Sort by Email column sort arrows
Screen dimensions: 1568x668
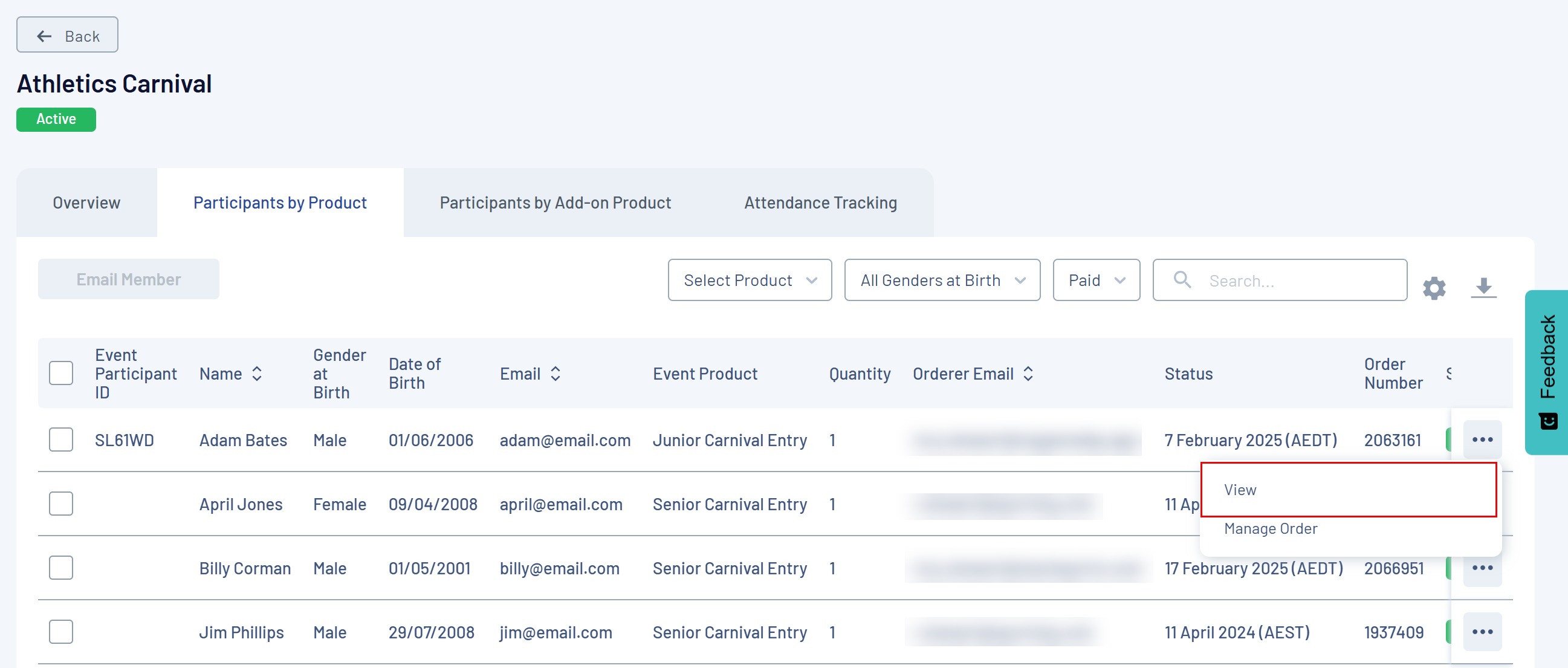pos(555,373)
